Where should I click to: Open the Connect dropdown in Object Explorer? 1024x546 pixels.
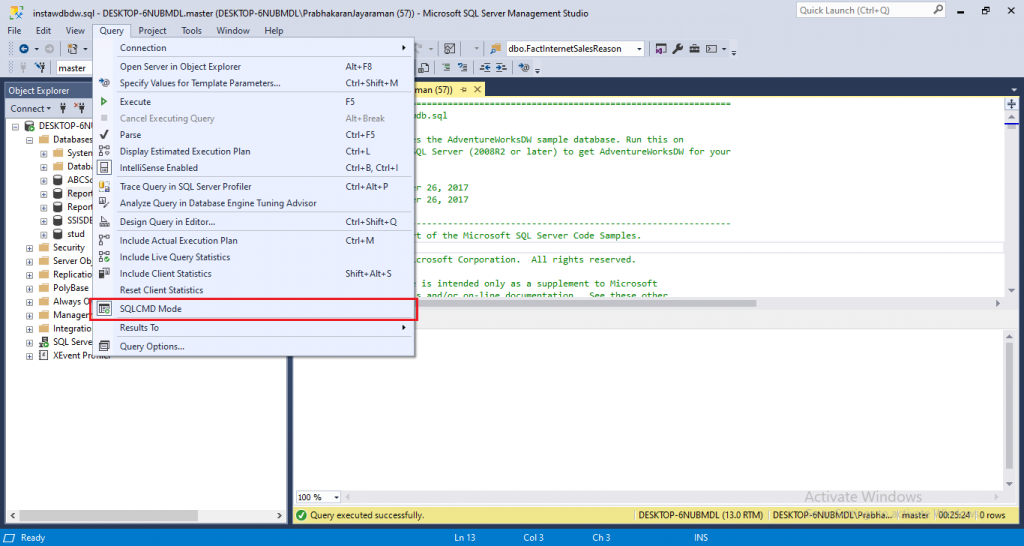(30, 108)
